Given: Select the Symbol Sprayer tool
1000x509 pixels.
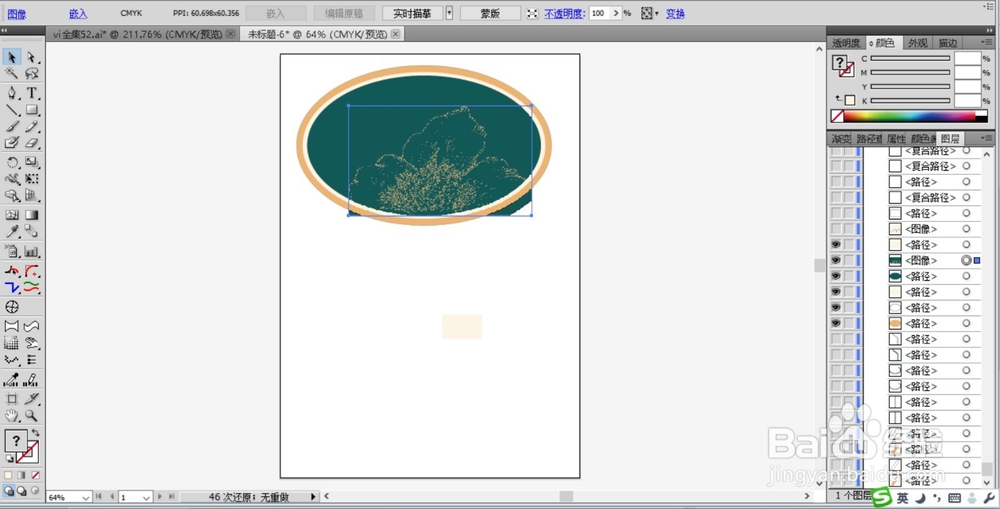Looking at the screenshot, I should pos(11,251).
